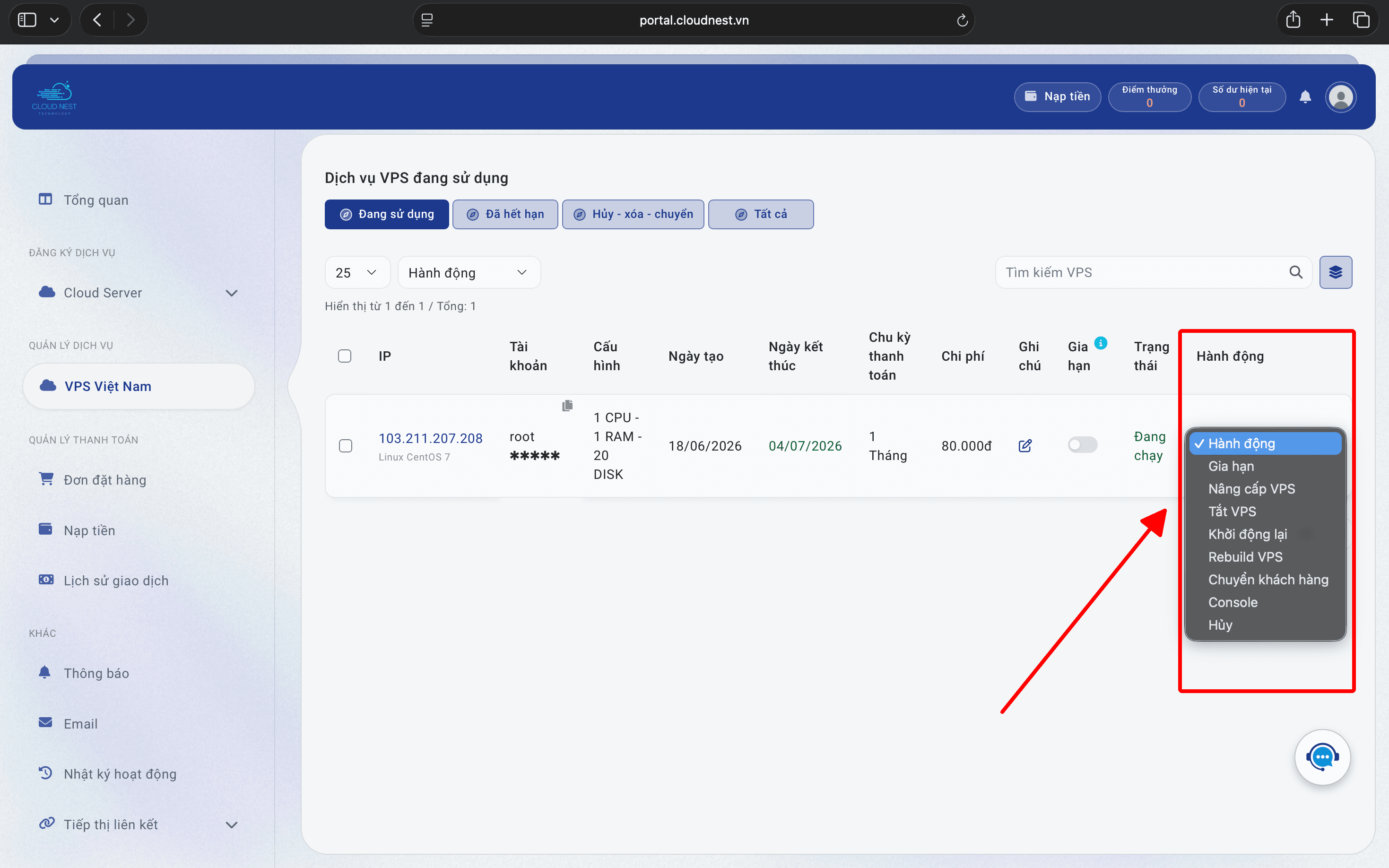Click the layers icon button beside search

[1336, 272]
